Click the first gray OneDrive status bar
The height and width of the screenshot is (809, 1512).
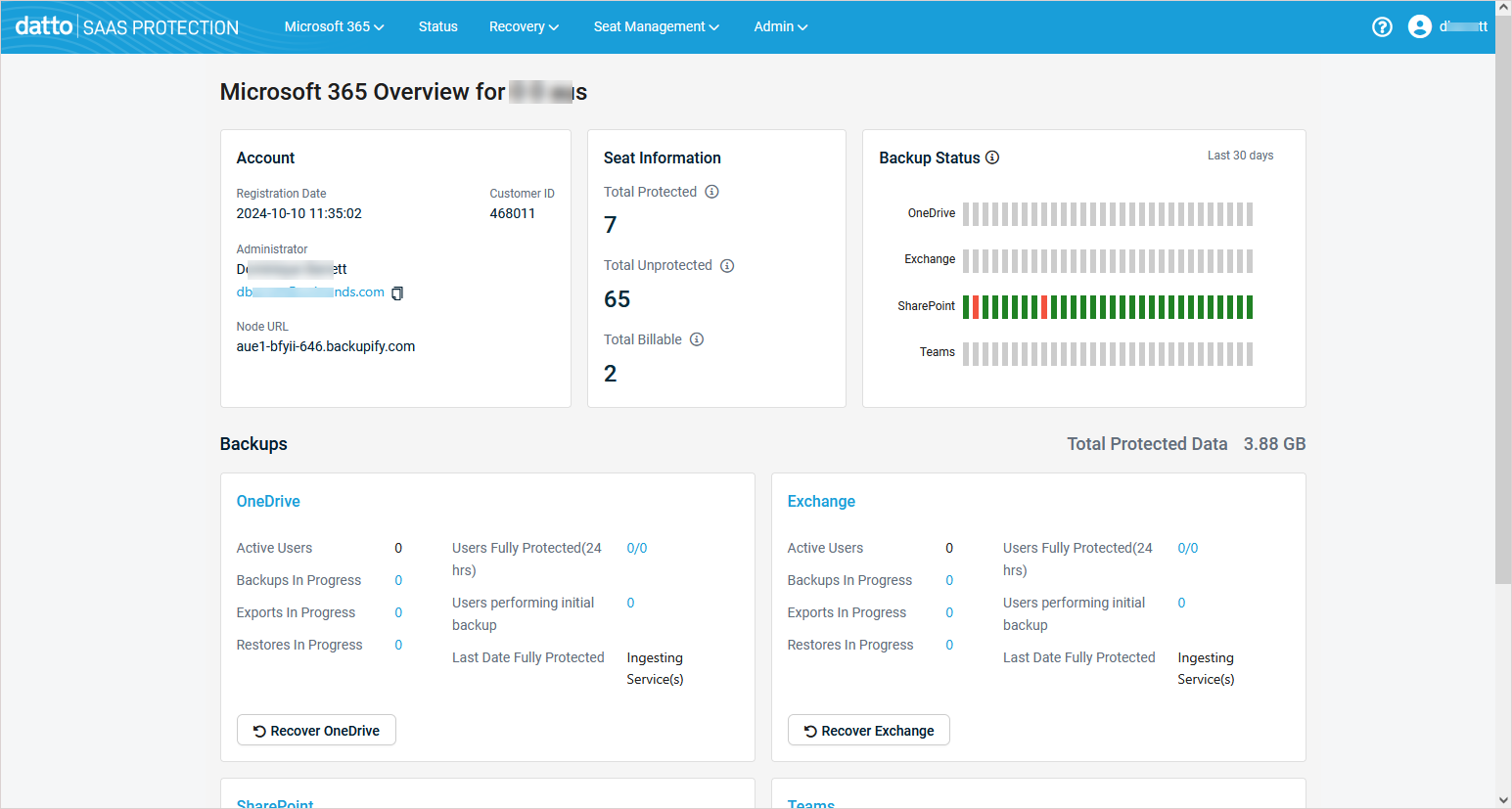[966, 214]
